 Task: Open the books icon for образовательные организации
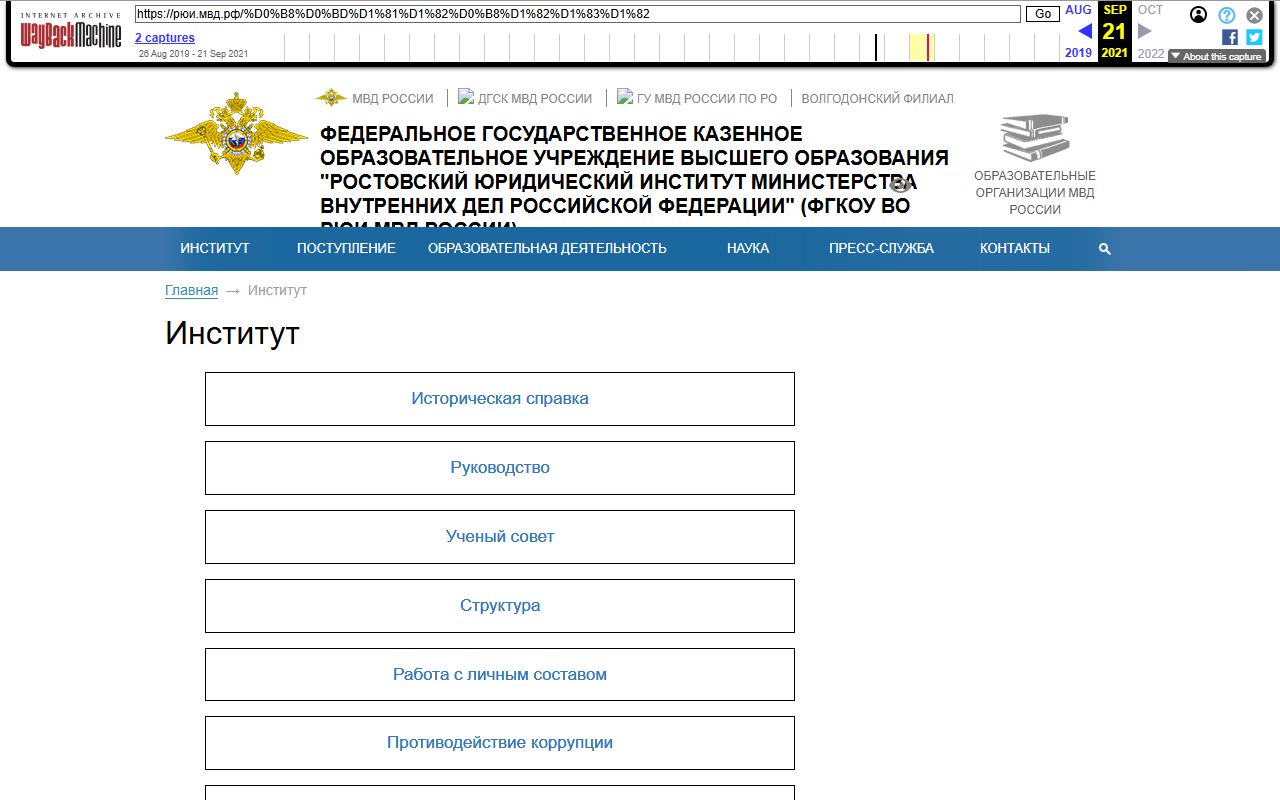(1035, 137)
